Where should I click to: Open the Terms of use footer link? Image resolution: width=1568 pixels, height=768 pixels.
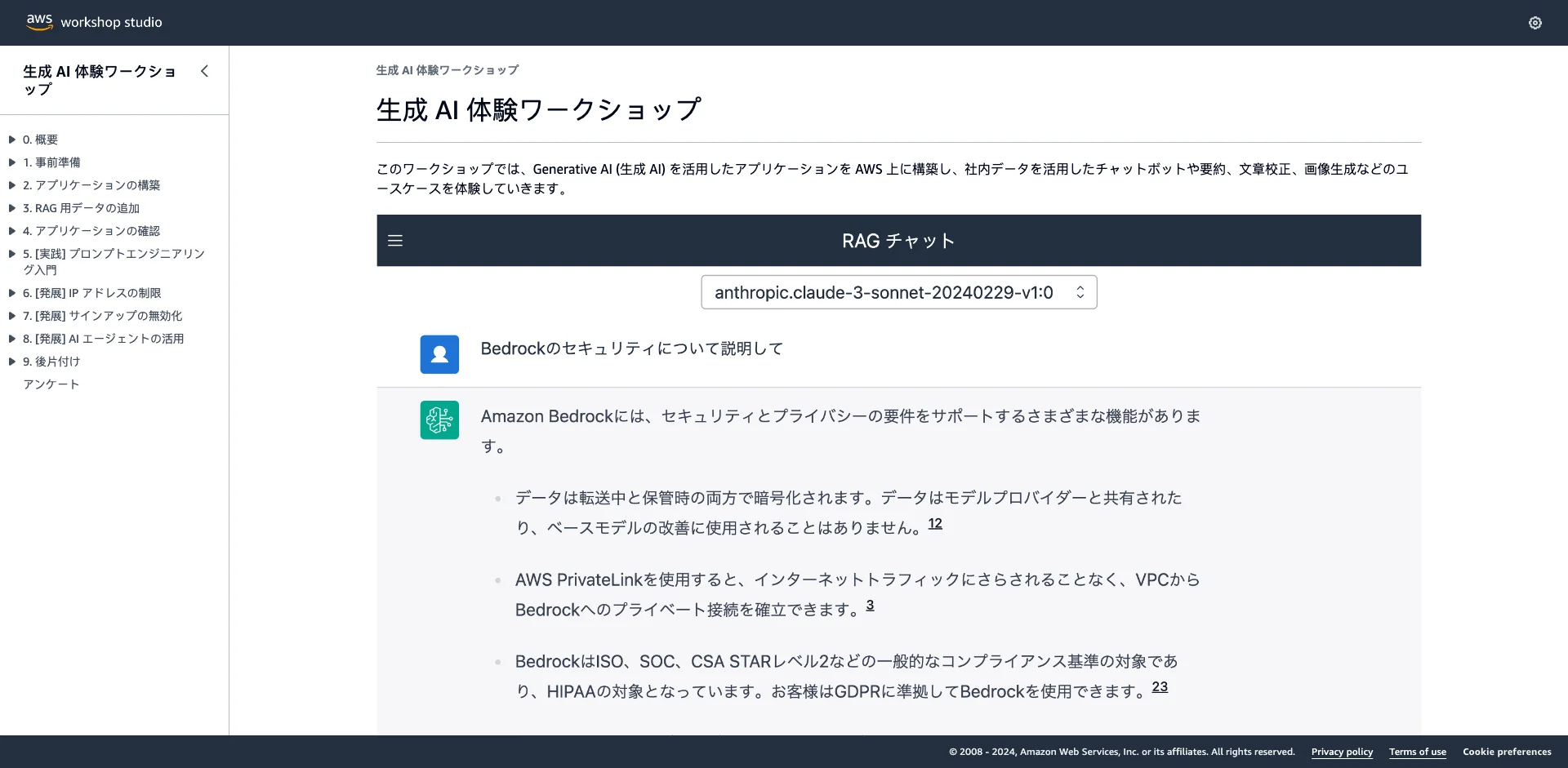(1417, 752)
